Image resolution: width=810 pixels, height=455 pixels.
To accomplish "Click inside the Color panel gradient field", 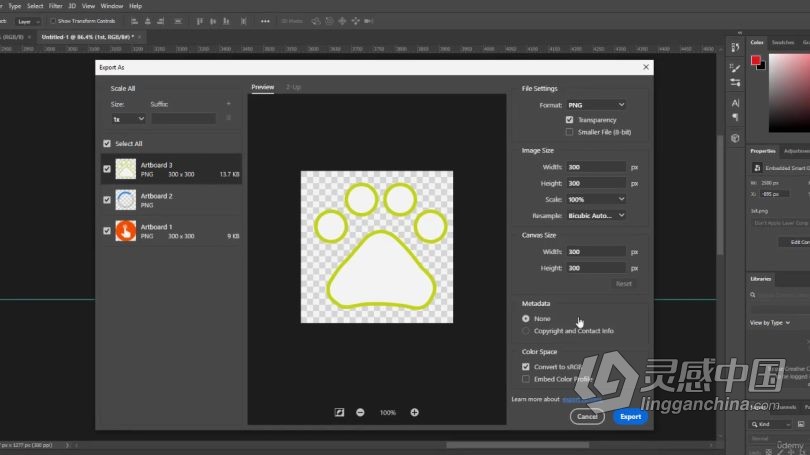I will tap(789, 93).
